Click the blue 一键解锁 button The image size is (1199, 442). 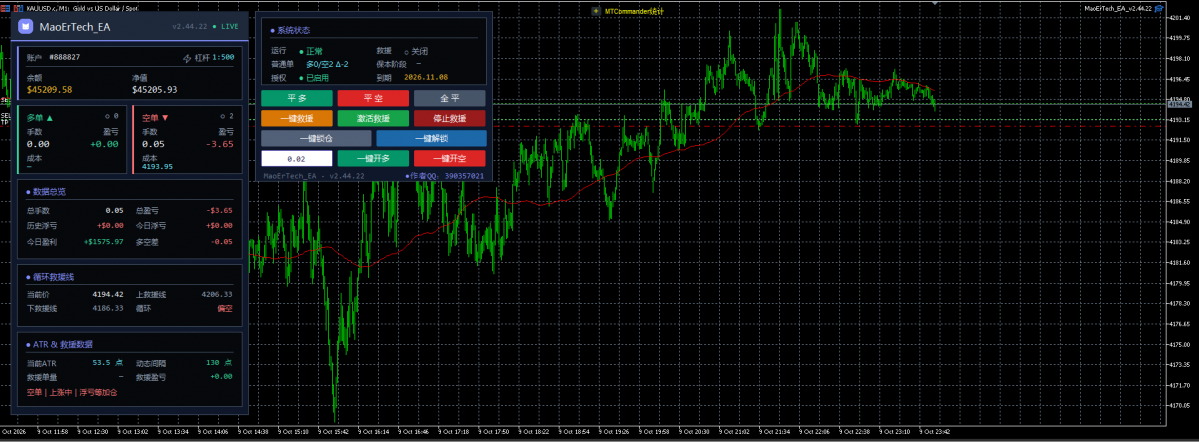[x=431, y=138]
